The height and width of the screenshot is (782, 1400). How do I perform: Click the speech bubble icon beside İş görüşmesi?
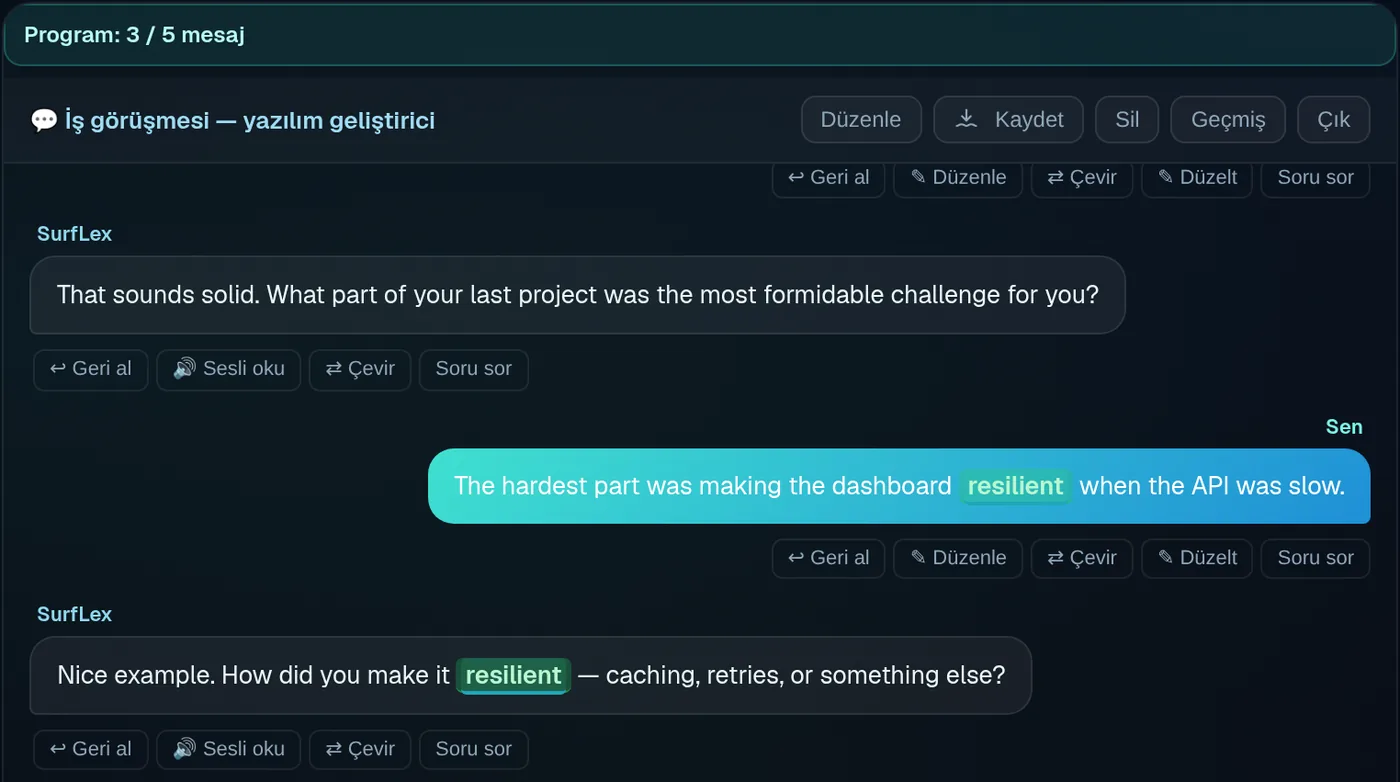(x=44, y=121)
